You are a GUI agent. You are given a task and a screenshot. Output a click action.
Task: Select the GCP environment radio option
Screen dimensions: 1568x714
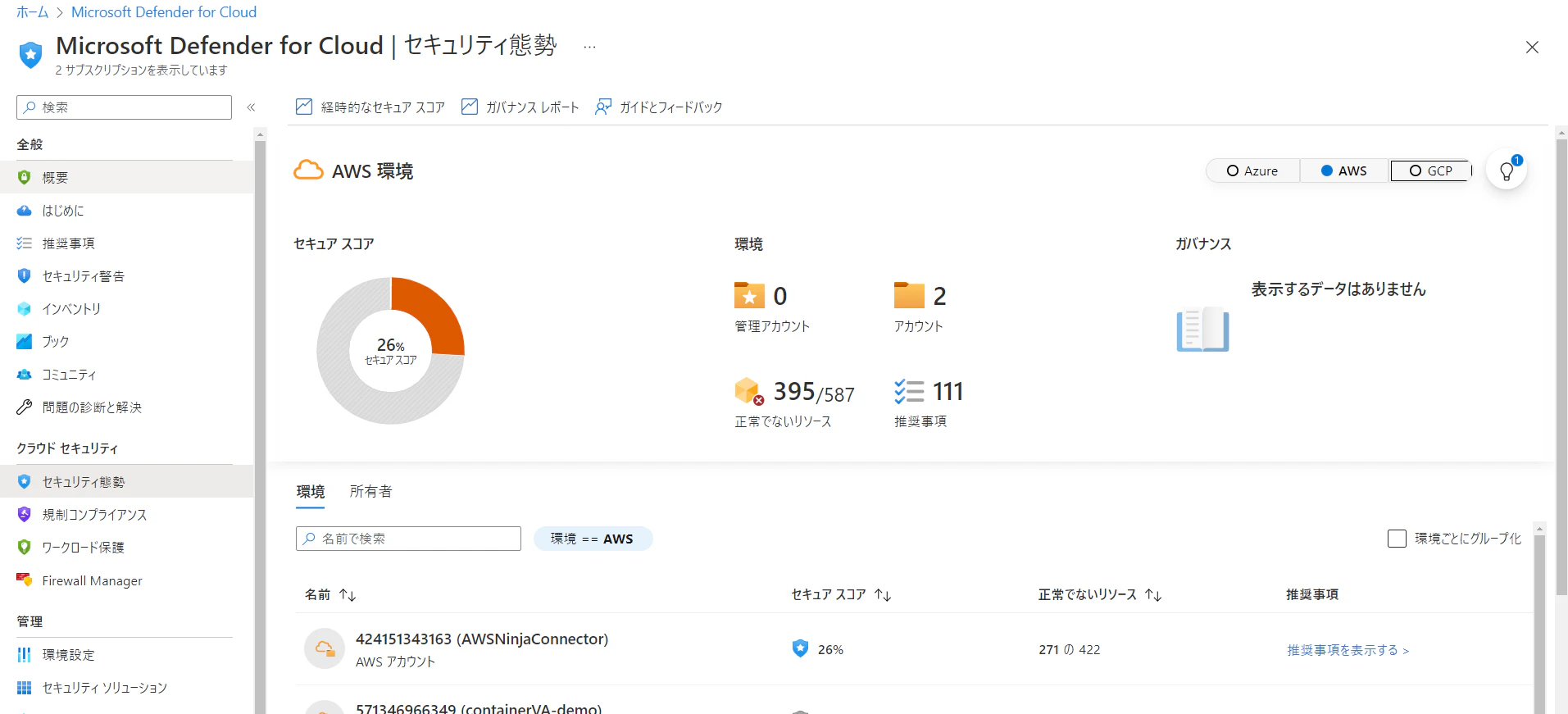point(1431,171)
